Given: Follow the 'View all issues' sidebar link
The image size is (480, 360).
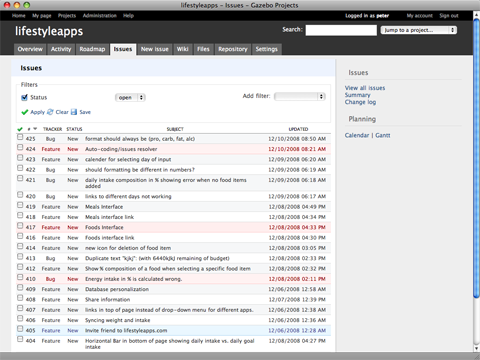Looking at the screenshot, I should pyautogui.click(x=365, y=88).
